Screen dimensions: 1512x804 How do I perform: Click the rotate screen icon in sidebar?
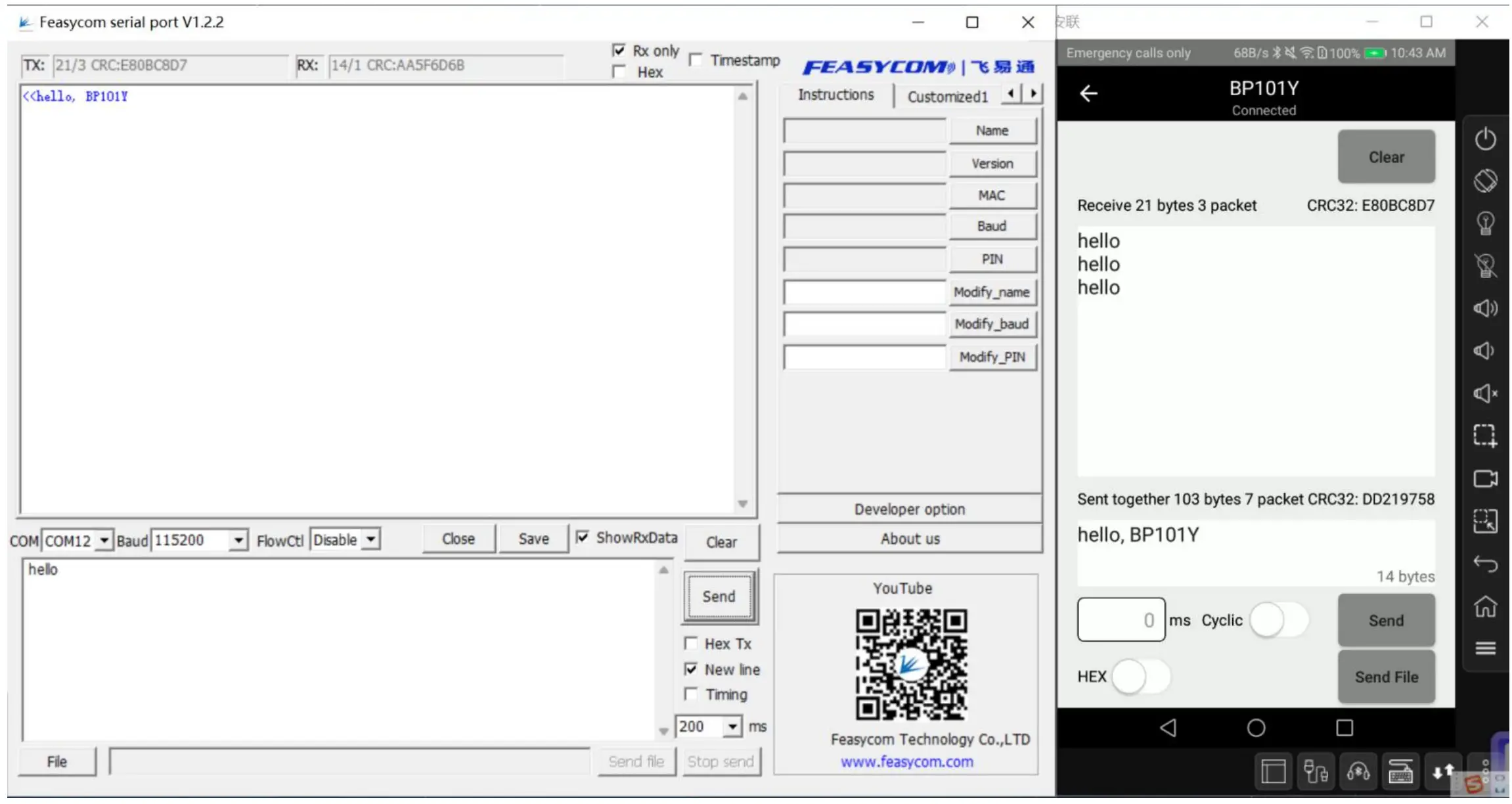(1484, 181)
